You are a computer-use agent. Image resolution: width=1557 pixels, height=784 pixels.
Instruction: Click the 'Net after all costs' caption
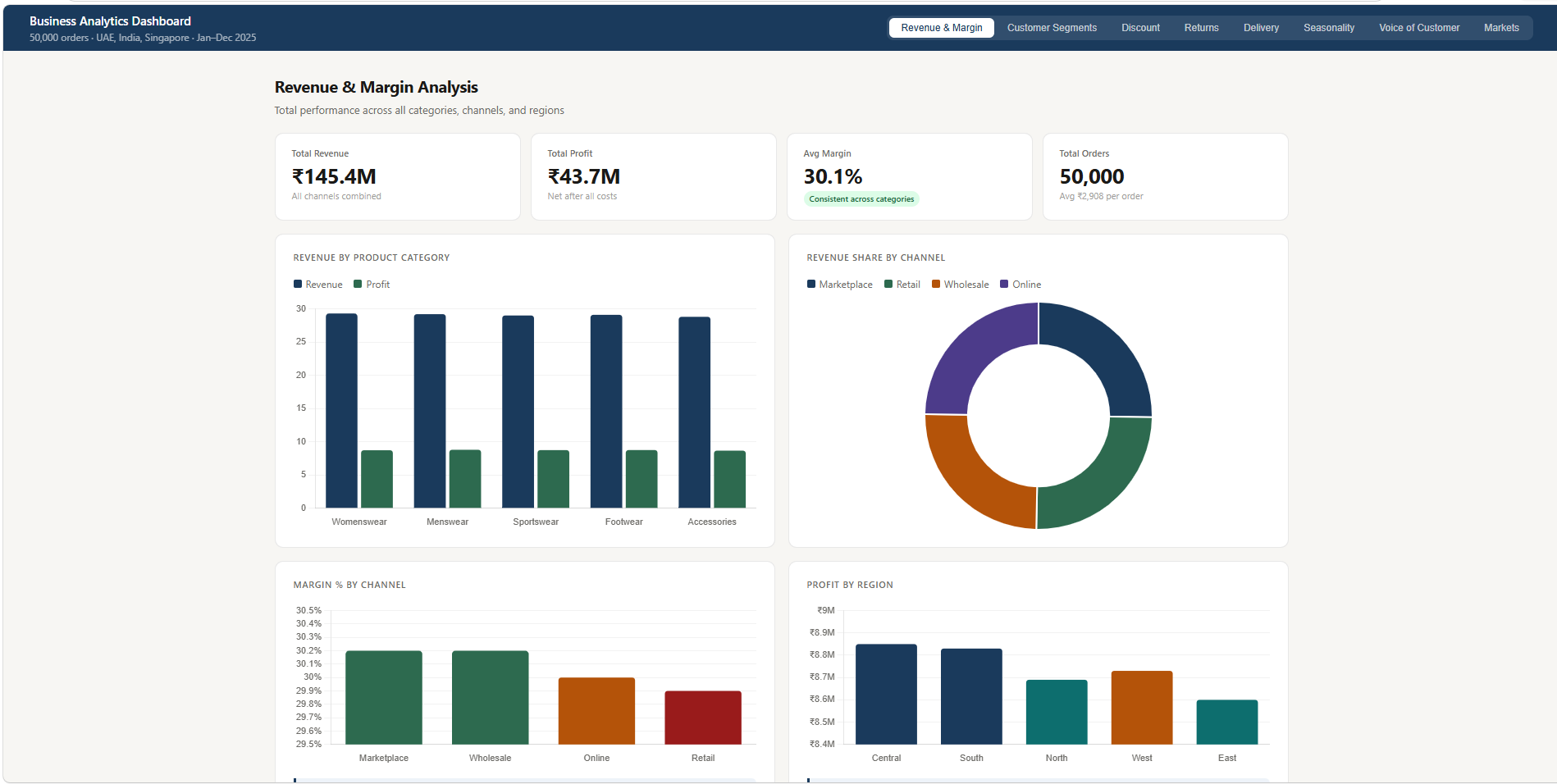pyautogui.click(x=582, y=197)
